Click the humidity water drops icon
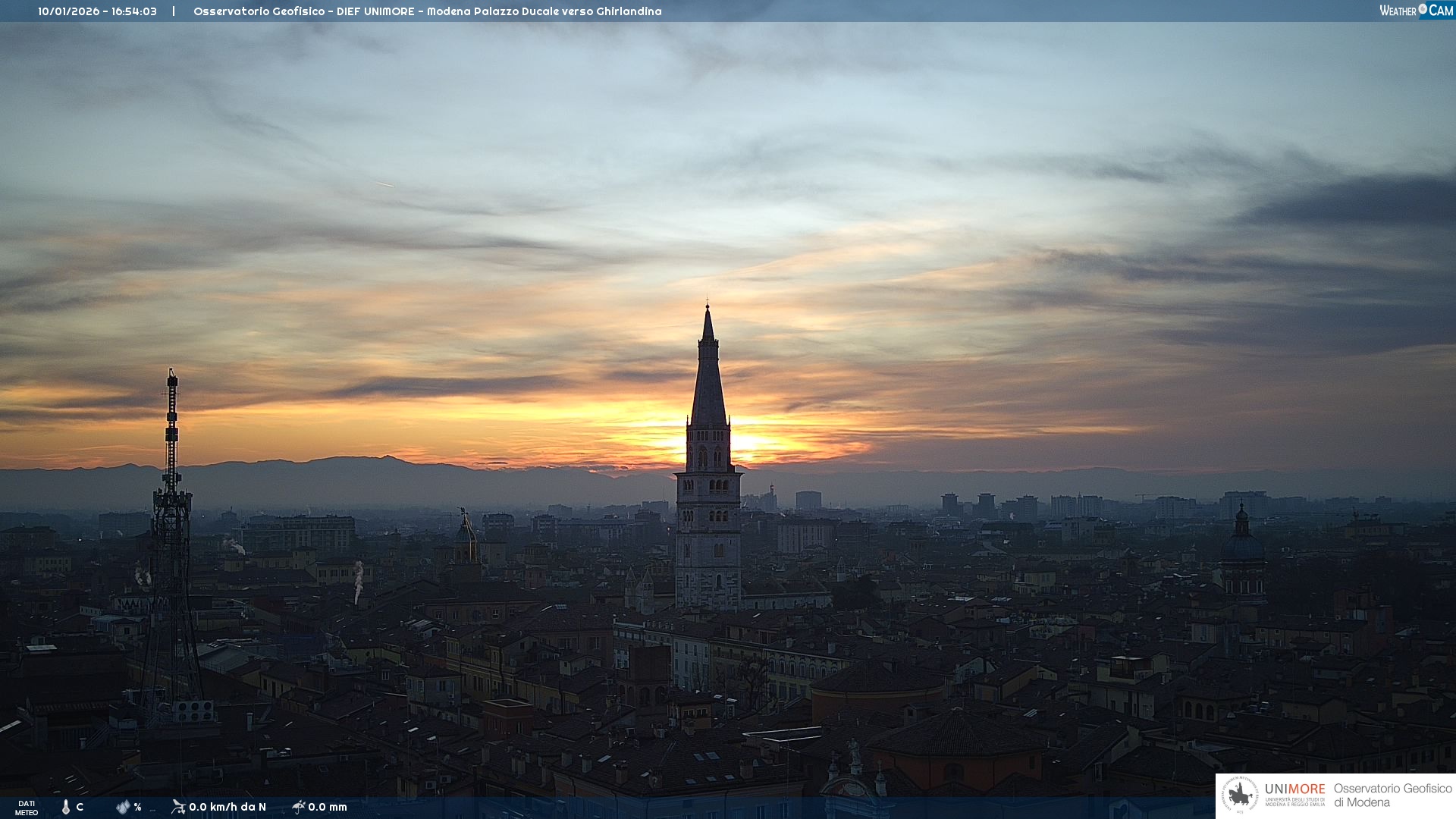 [123, 807]
